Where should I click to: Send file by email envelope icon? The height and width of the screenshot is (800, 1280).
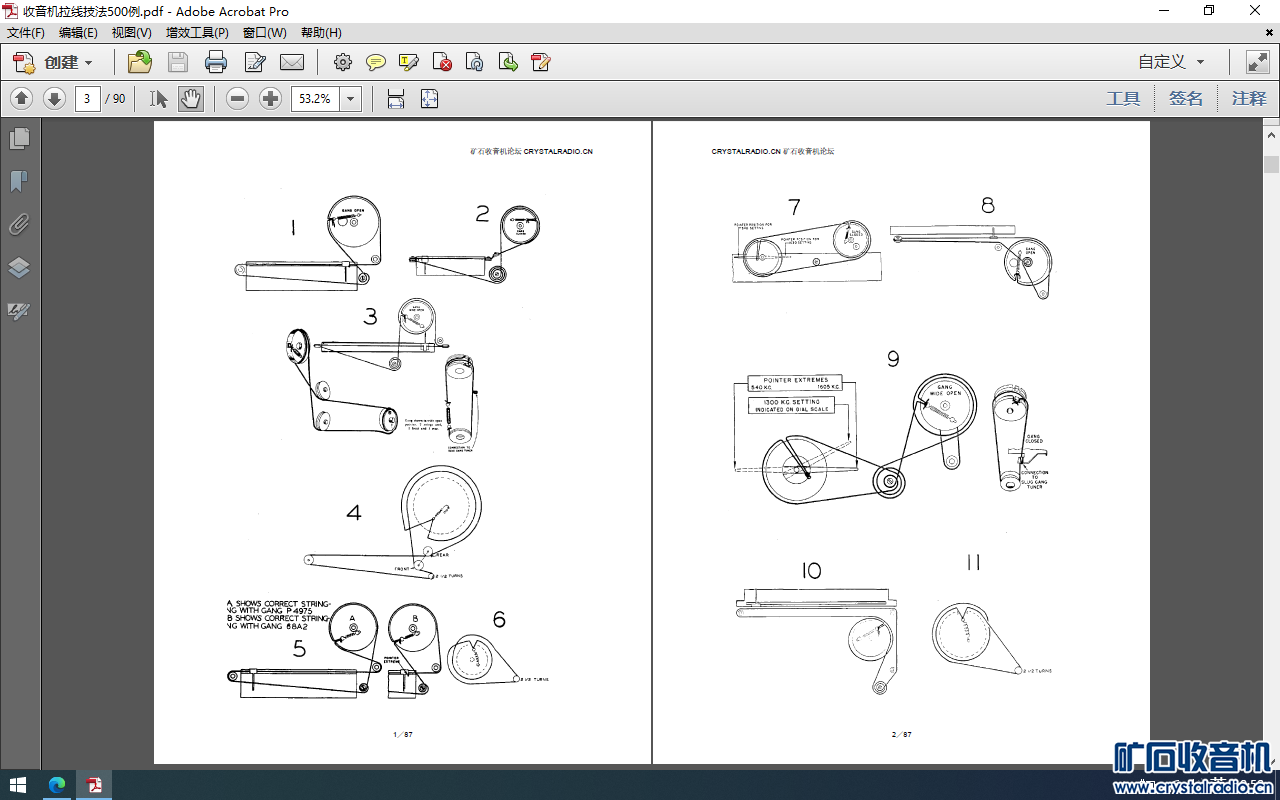[292, 63]
